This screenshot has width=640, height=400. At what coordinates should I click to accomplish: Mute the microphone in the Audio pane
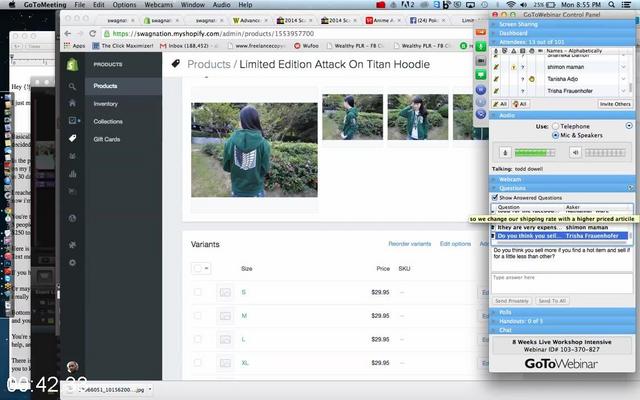point(505,153)
